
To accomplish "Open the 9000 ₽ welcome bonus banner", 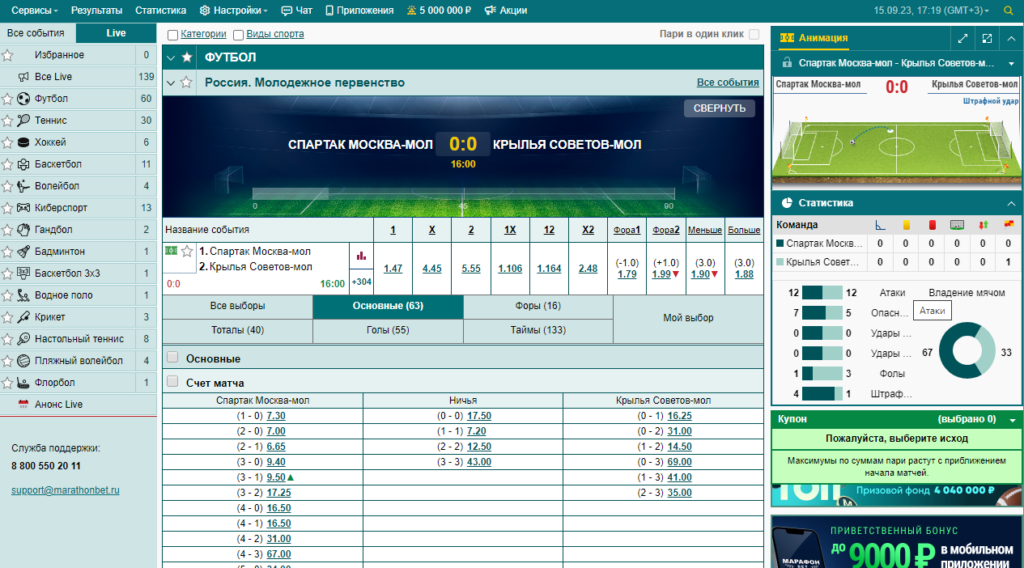I will 897,542.
